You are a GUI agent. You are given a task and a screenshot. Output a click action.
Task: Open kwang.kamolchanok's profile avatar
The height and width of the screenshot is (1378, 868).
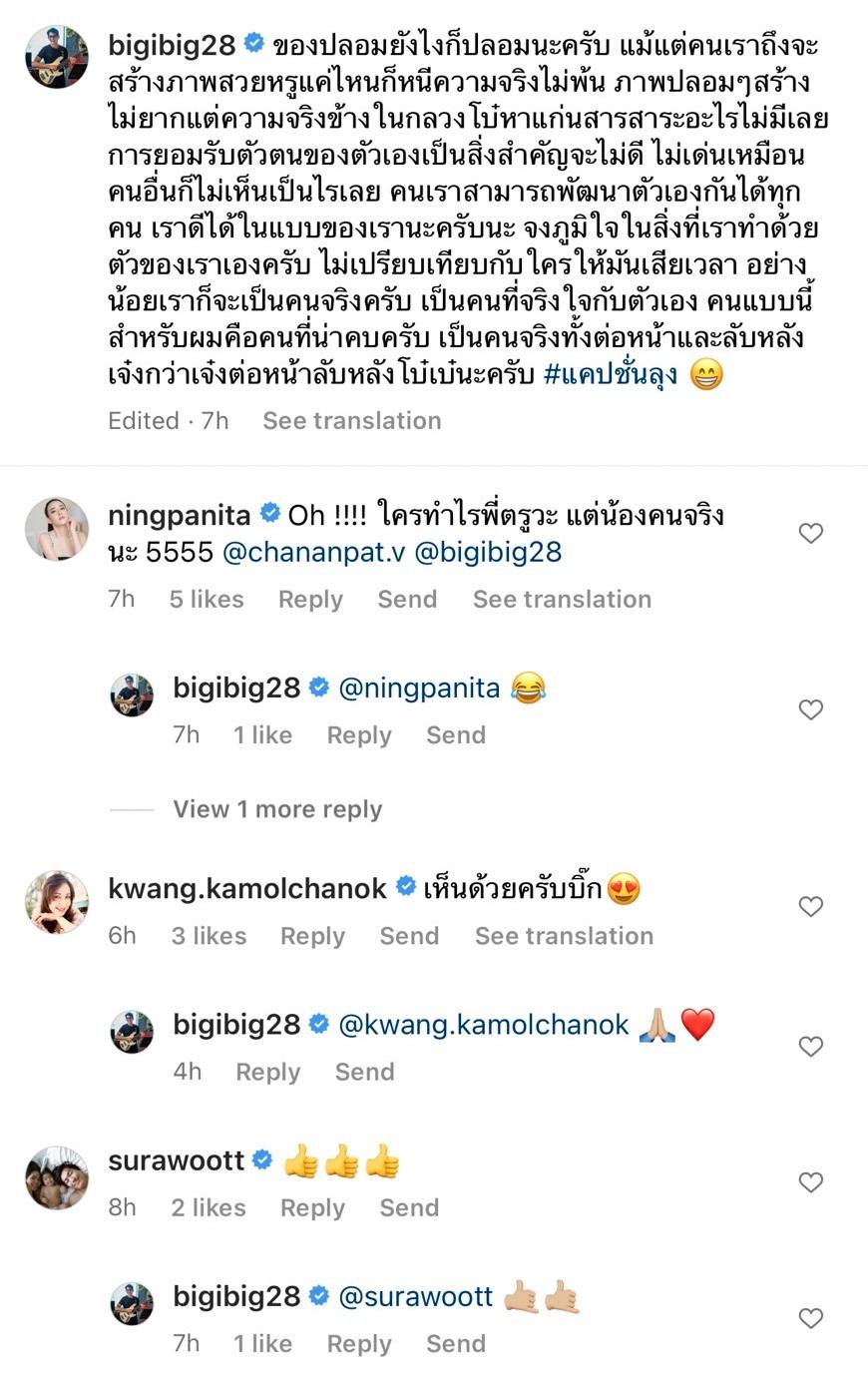coord(57,901)
